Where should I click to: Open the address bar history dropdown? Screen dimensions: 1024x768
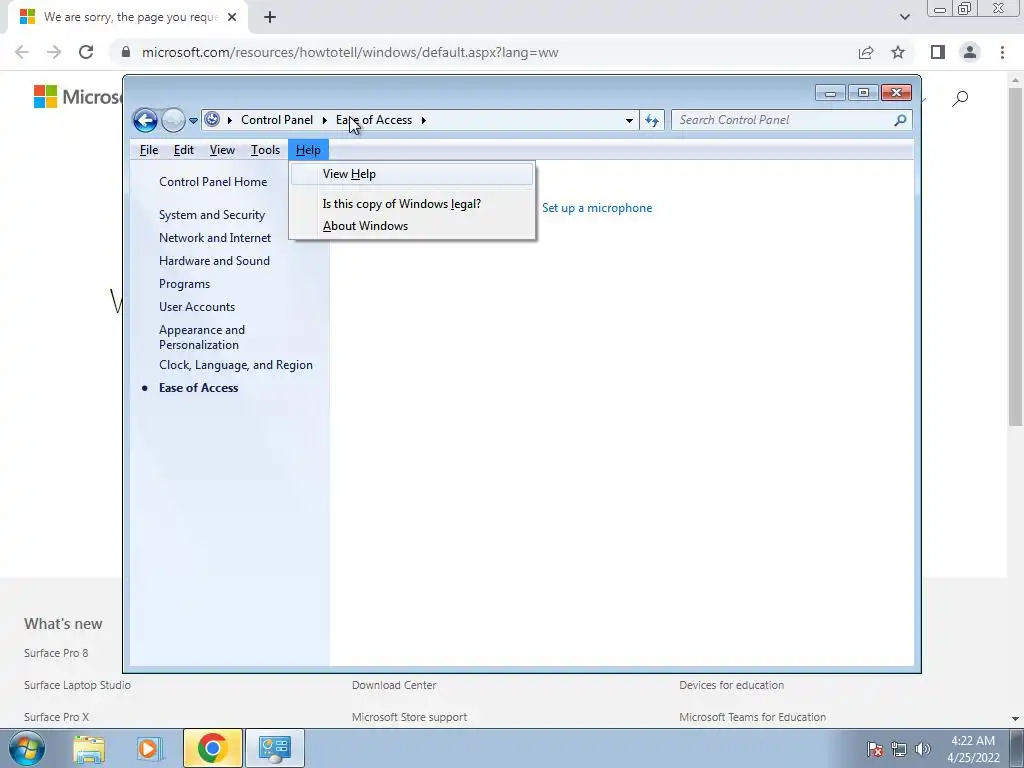click(x=629, y=120)
